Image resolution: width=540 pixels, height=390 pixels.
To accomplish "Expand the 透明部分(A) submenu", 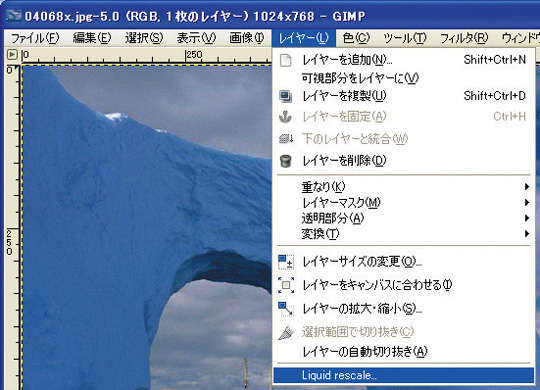I will (404, 218).
